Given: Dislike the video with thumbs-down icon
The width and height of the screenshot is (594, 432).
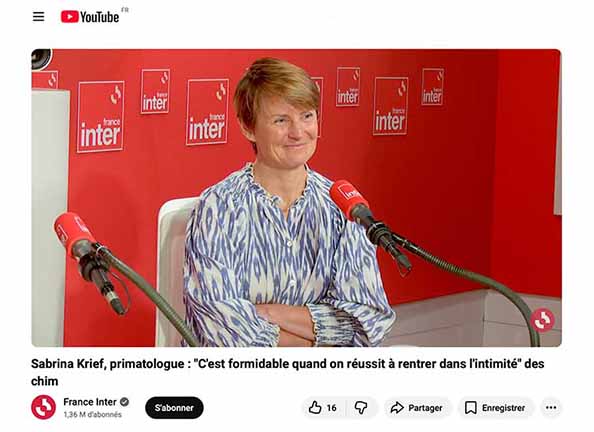Looking at the screenshot, I should coord(361,408).
